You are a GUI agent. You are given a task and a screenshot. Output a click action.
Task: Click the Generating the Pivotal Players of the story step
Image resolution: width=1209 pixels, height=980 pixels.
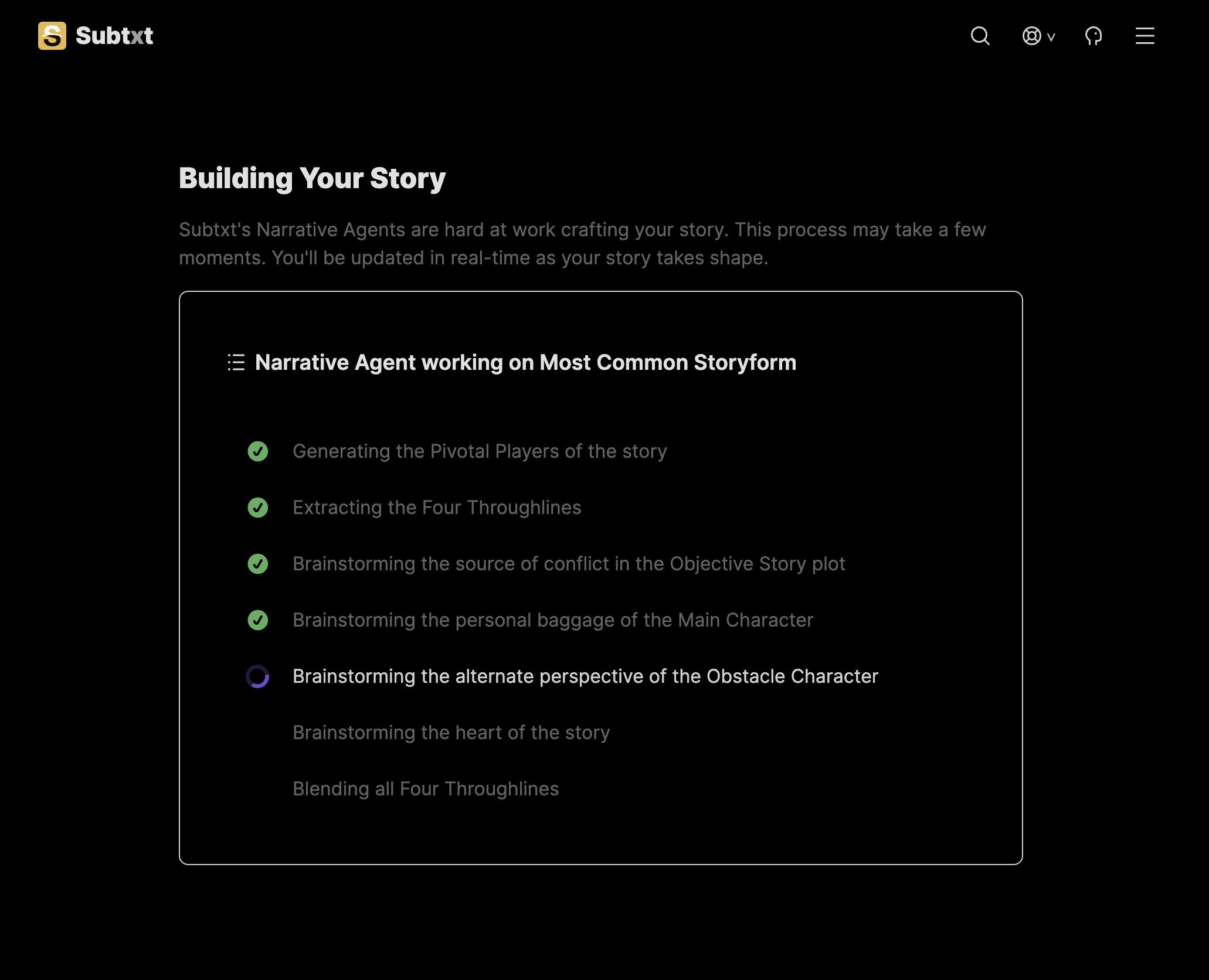coord(480,451)
